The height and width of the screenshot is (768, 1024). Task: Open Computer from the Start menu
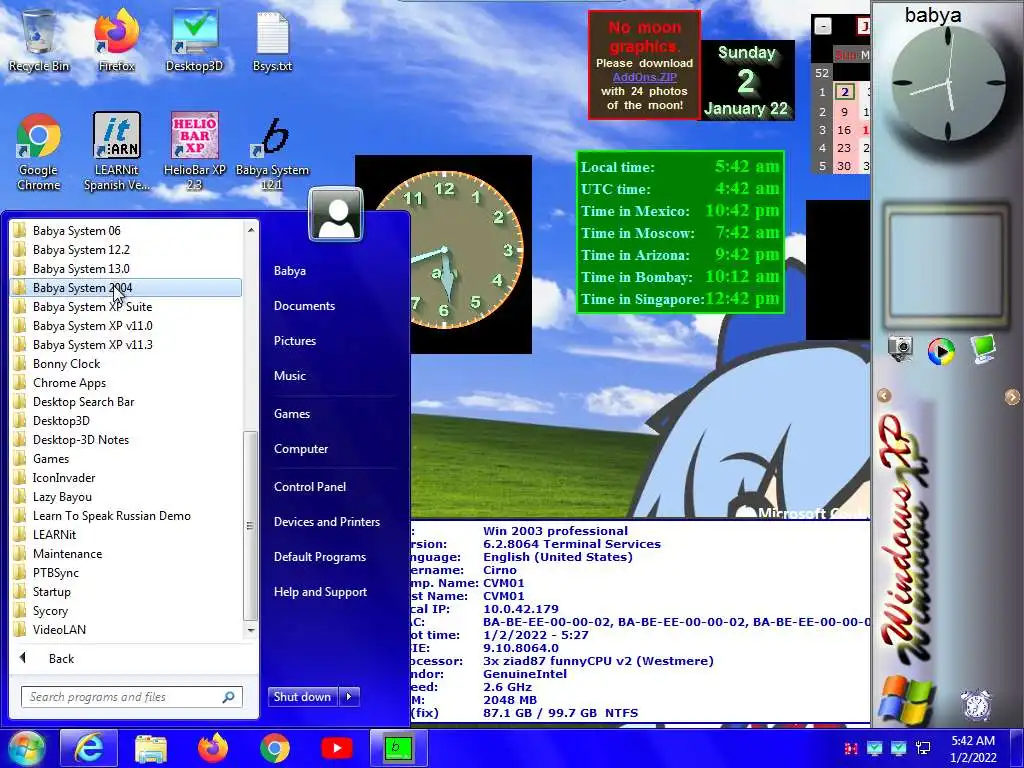click(x=300, y=449)
